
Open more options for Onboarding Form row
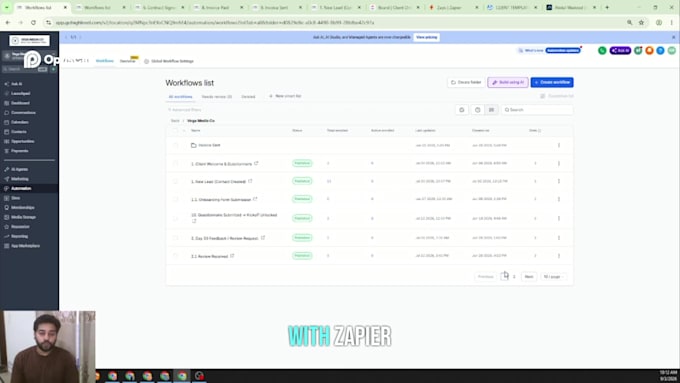[559, 199]
